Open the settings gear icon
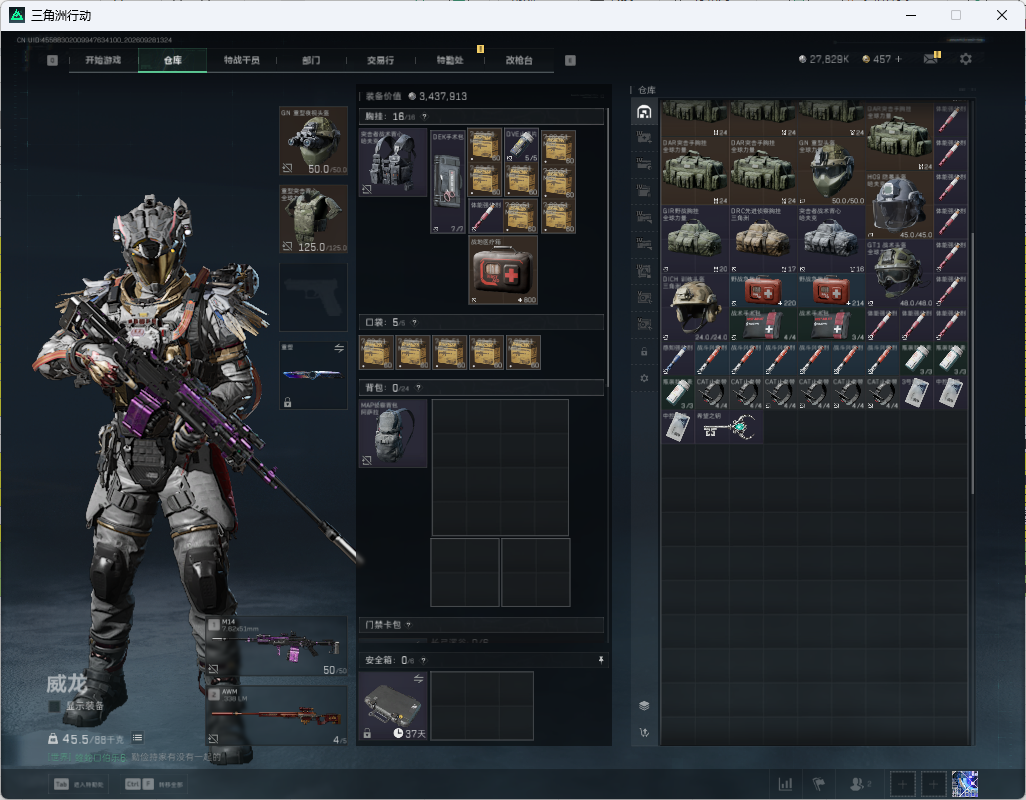 pos(965,59)
